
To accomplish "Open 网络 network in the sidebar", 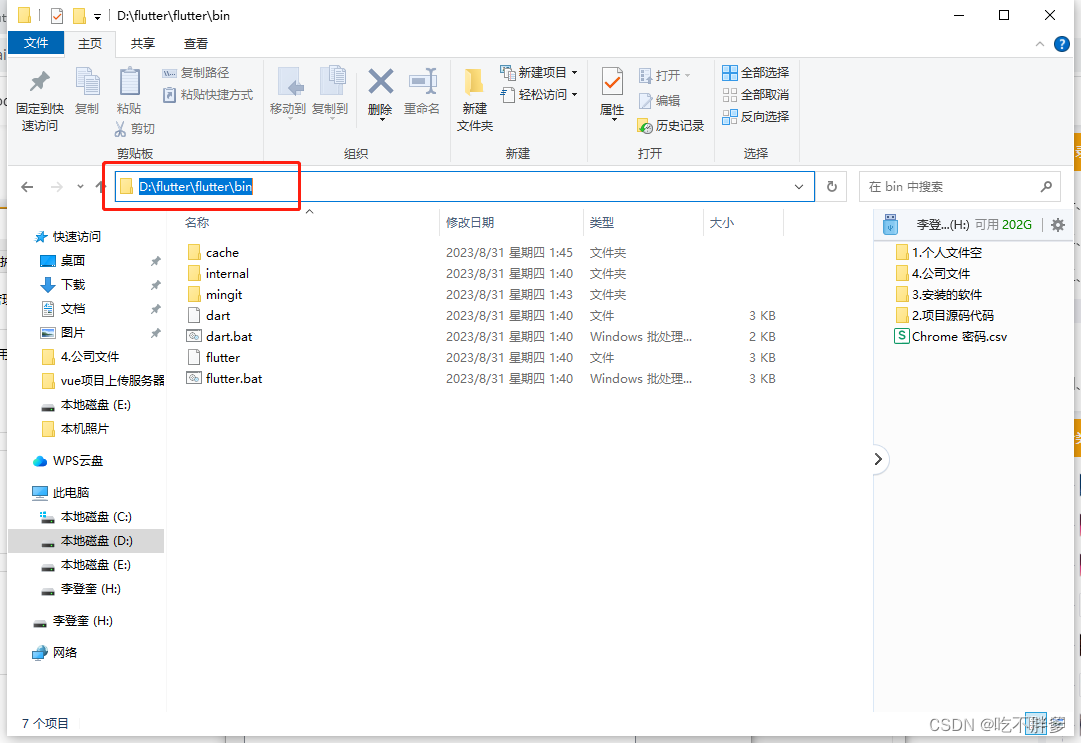I will [54, 653].
